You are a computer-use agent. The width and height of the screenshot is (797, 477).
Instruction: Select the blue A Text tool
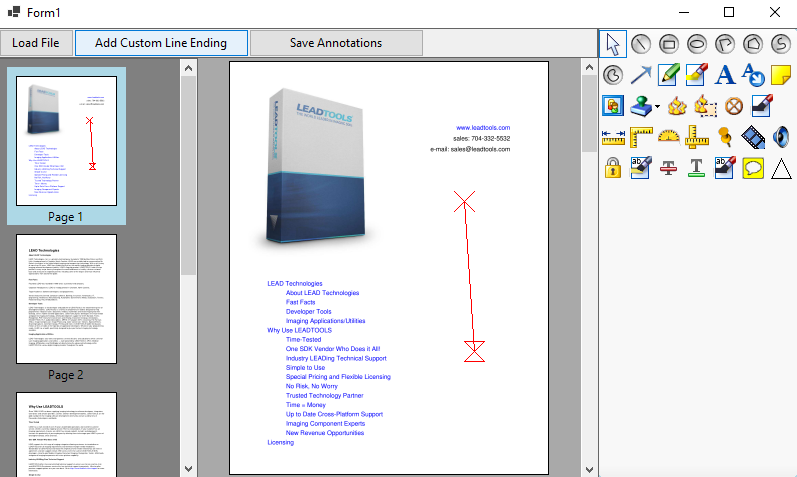(725, 75)
